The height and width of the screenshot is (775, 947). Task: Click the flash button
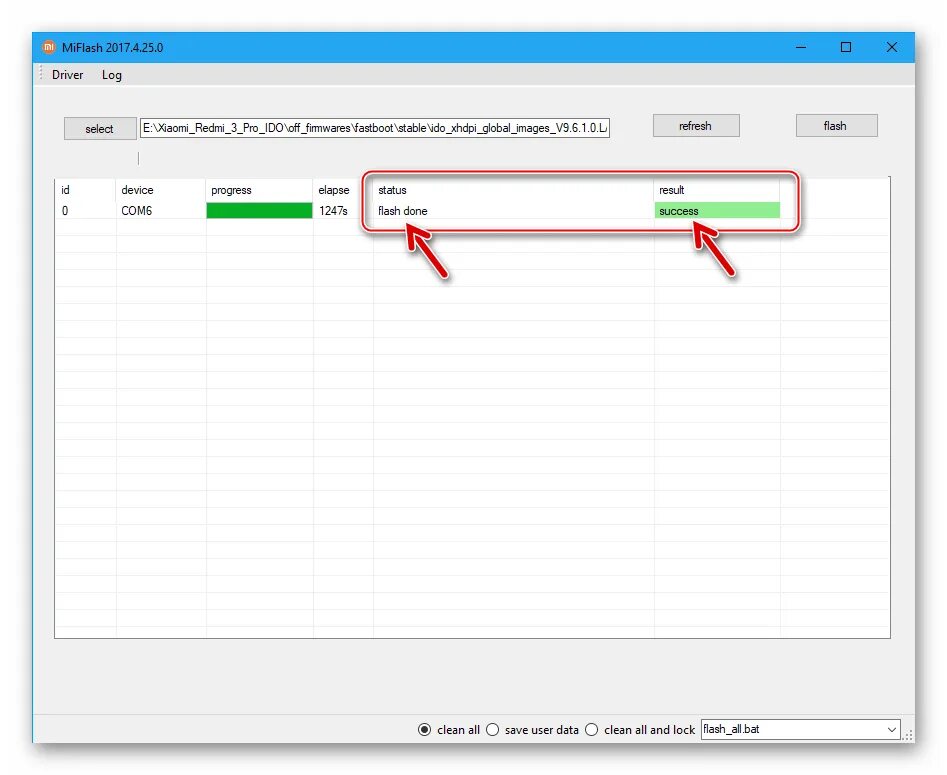(x=836, y=126)
